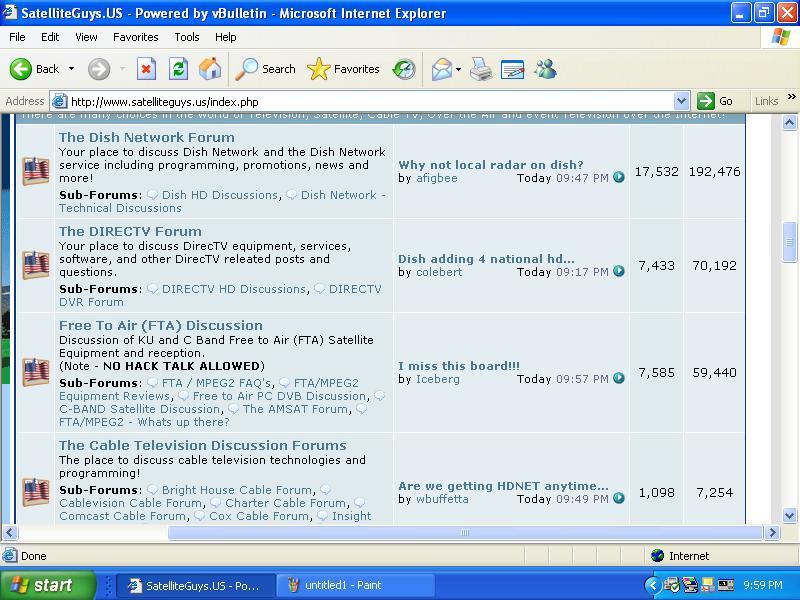Open the History toolbar icon
800x600 pixels.
[x=404, y=69]
